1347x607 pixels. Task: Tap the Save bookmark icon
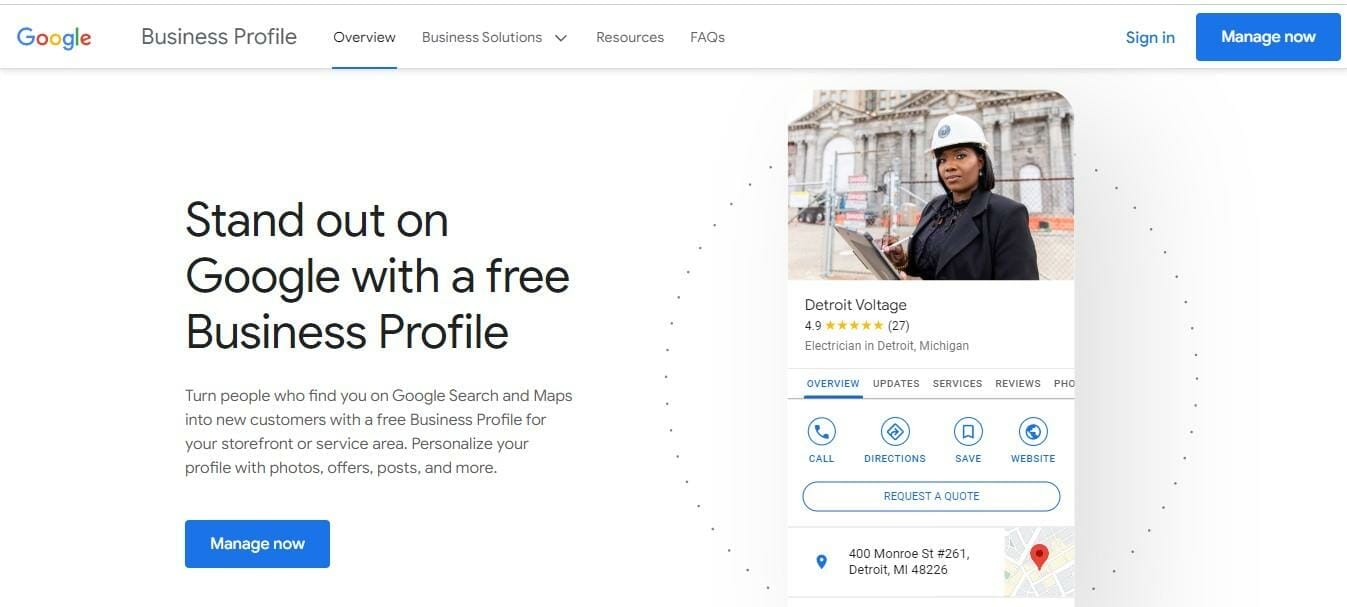[967, 432]
